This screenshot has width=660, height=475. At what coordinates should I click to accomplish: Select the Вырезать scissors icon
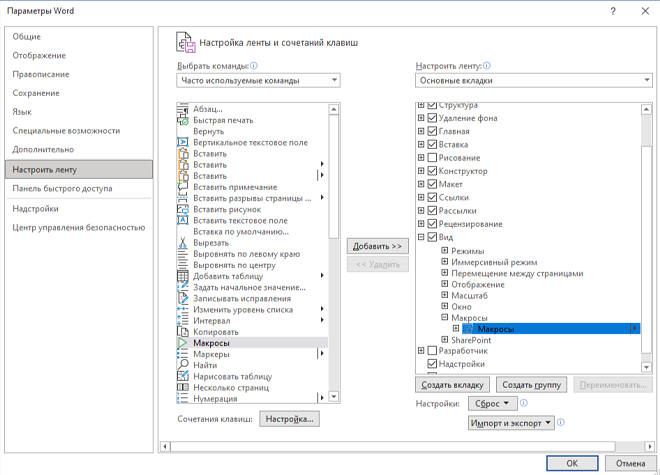[183, 243]
